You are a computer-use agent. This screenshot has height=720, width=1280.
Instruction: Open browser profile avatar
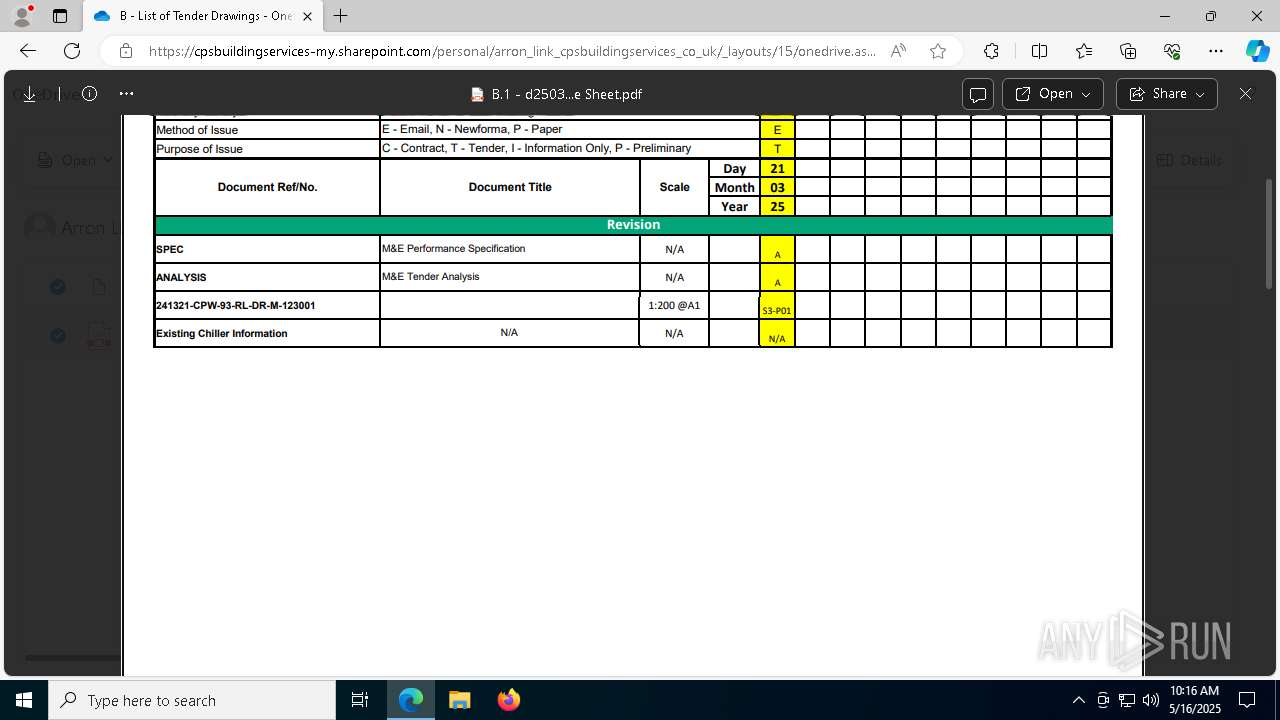tap(22, 16)
